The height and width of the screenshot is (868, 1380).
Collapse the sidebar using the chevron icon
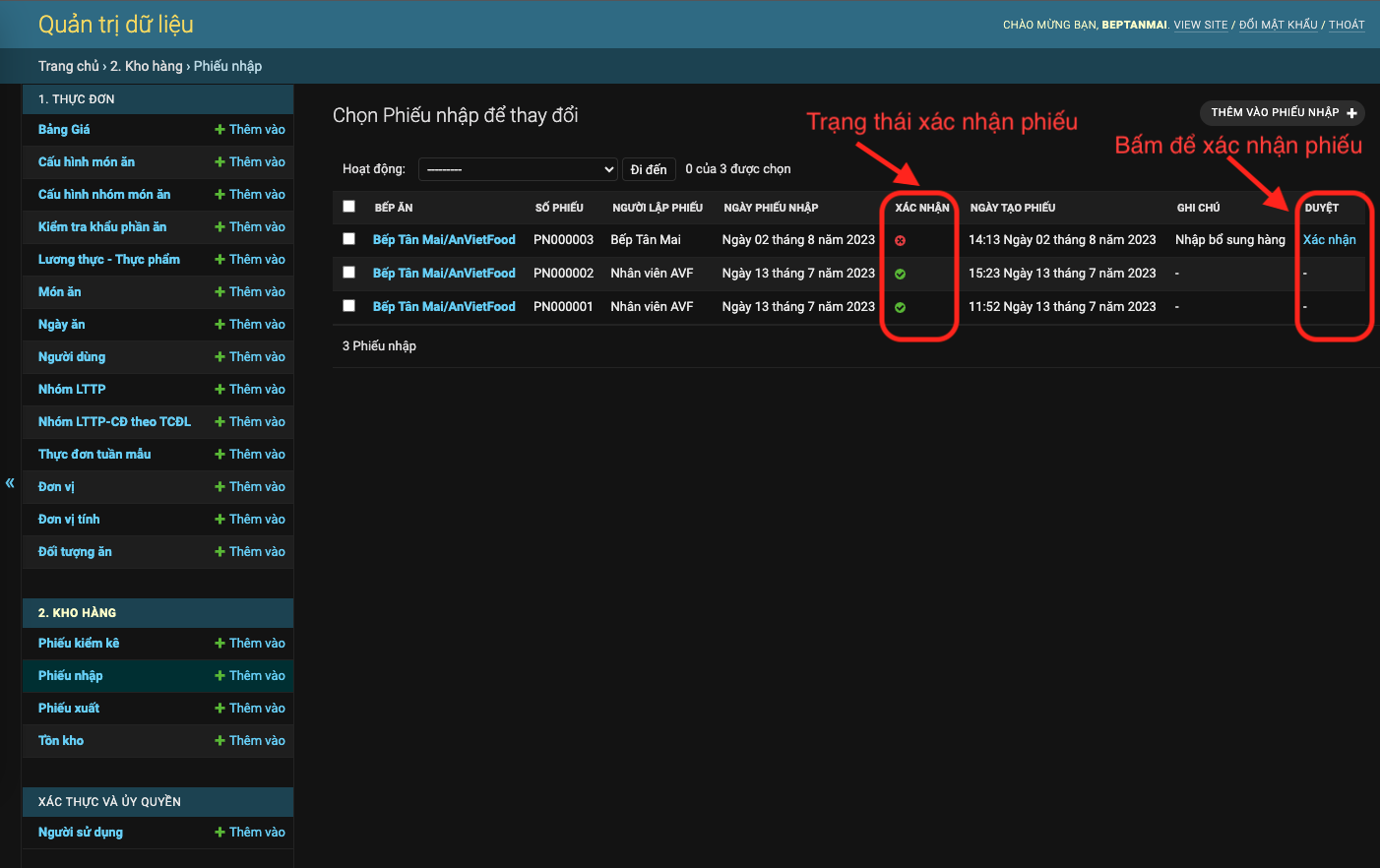point(9,482)
